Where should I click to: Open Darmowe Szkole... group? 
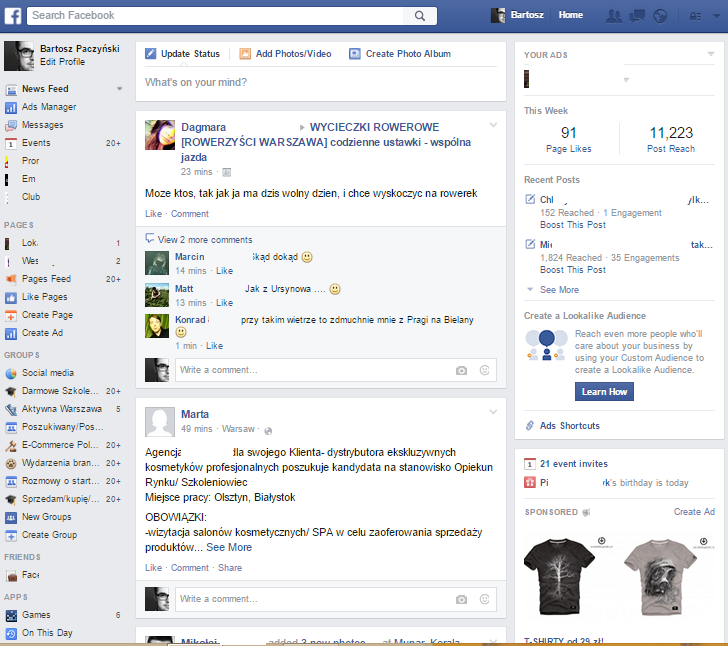coord(60,391)
